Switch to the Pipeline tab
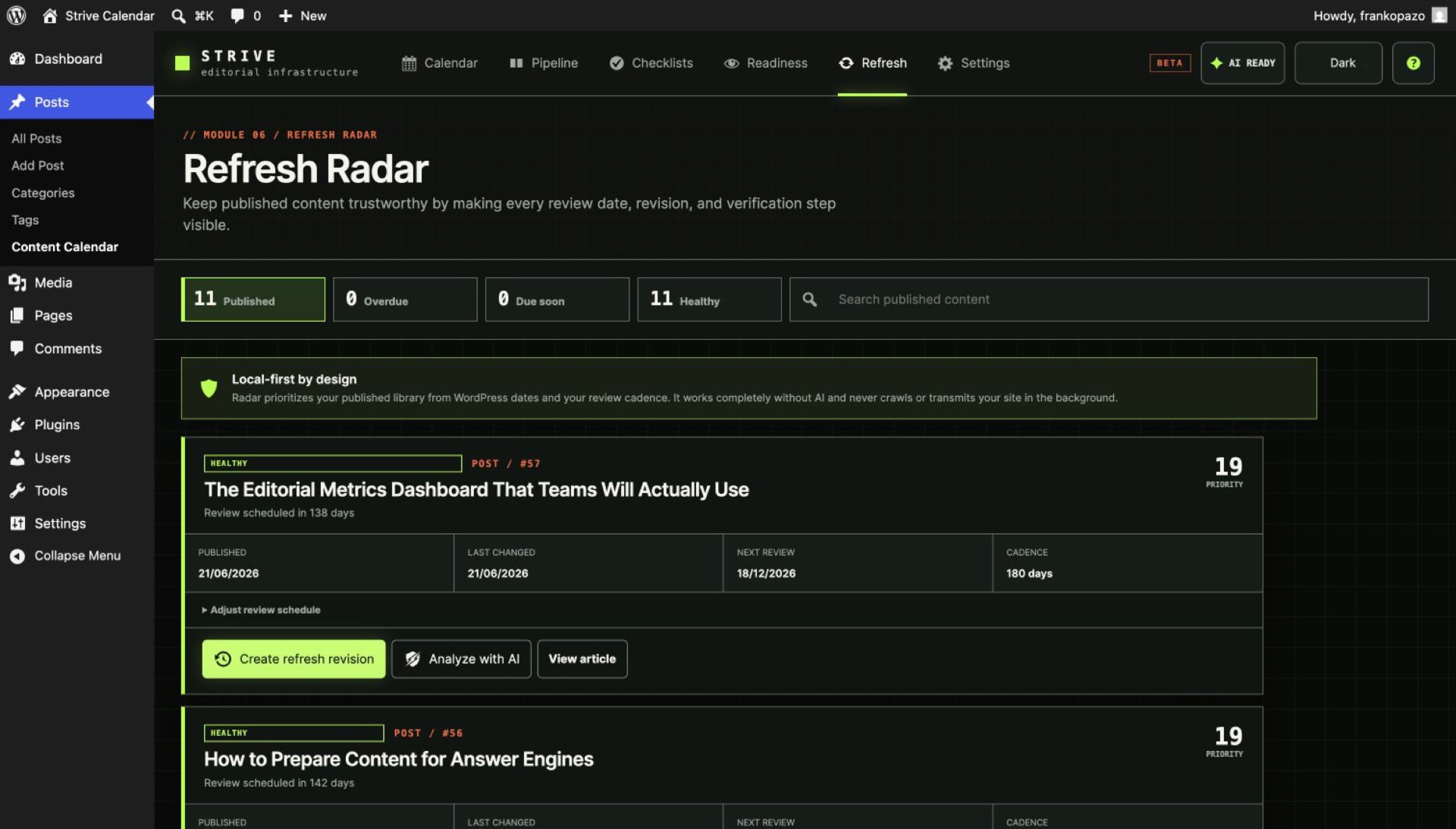 click(544, 63)
